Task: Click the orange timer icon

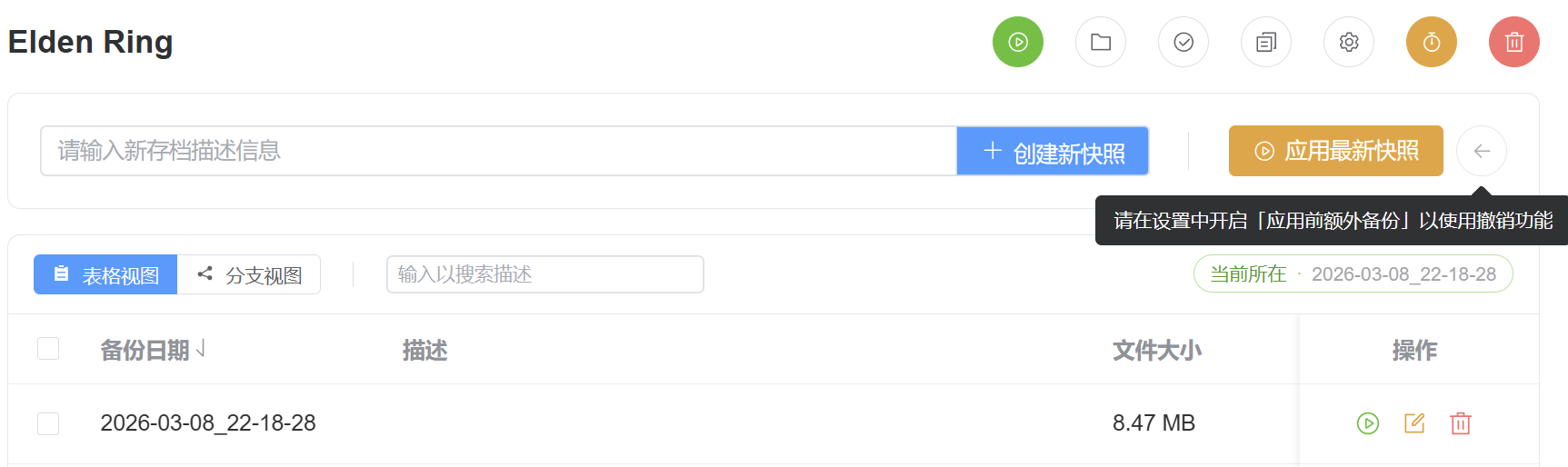Action: [x=1431, y=42]
